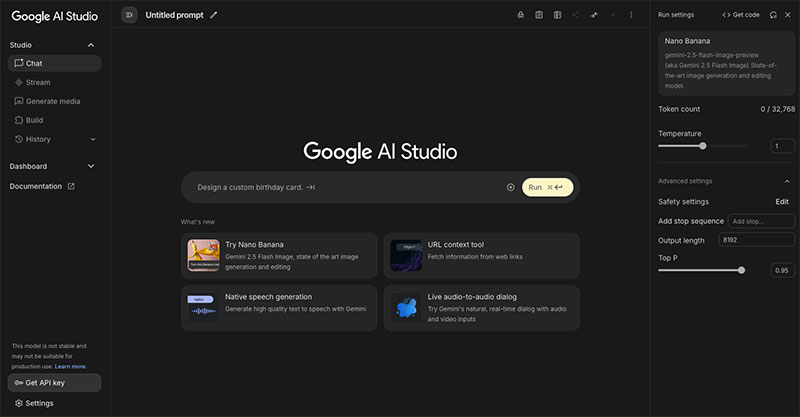This screenshot has width=800, height=417.
Task: Click the What's new label
Action: (x=198, y=222)
